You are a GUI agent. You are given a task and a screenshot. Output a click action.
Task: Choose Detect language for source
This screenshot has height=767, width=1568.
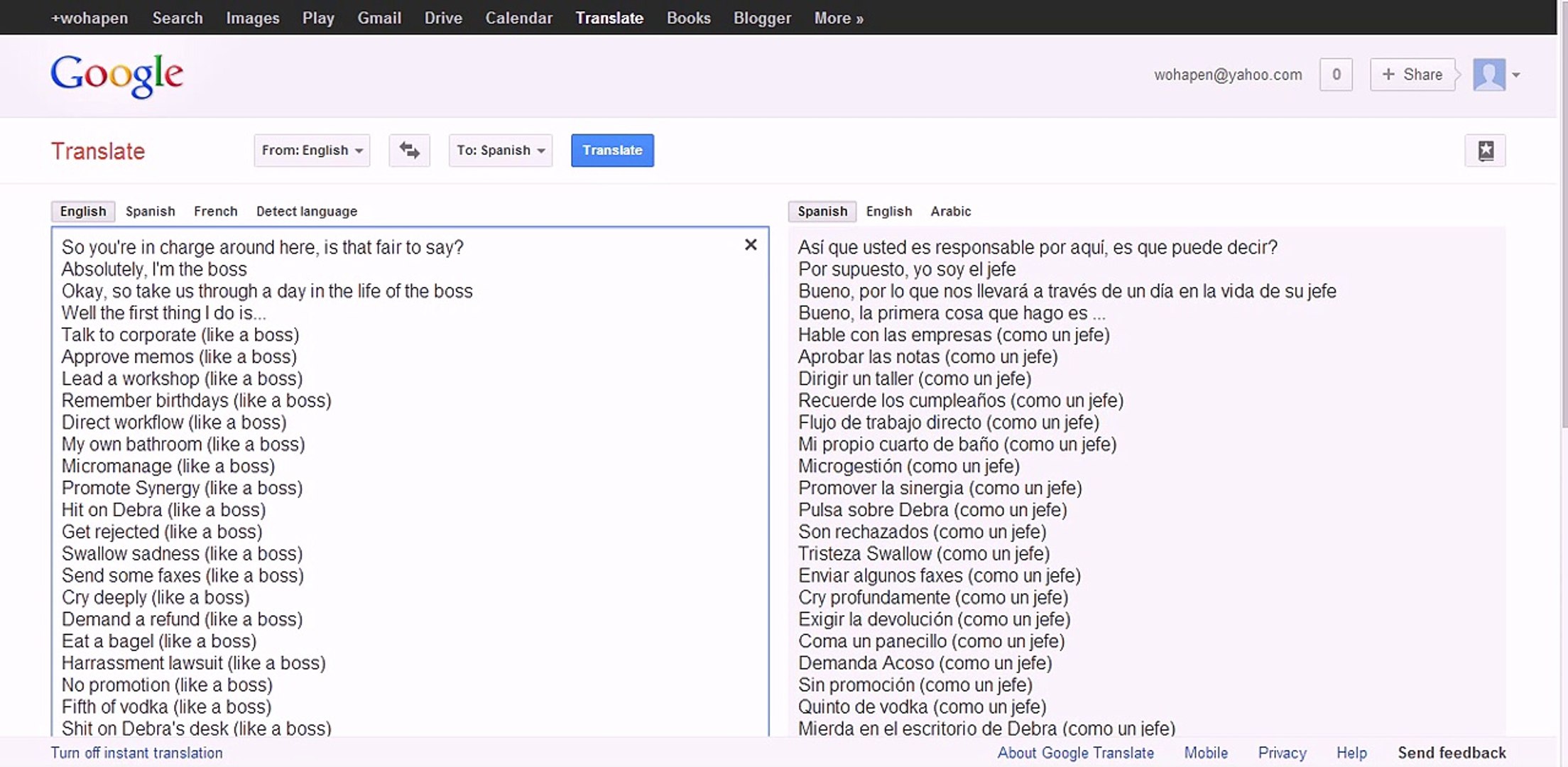coord(307,212)
